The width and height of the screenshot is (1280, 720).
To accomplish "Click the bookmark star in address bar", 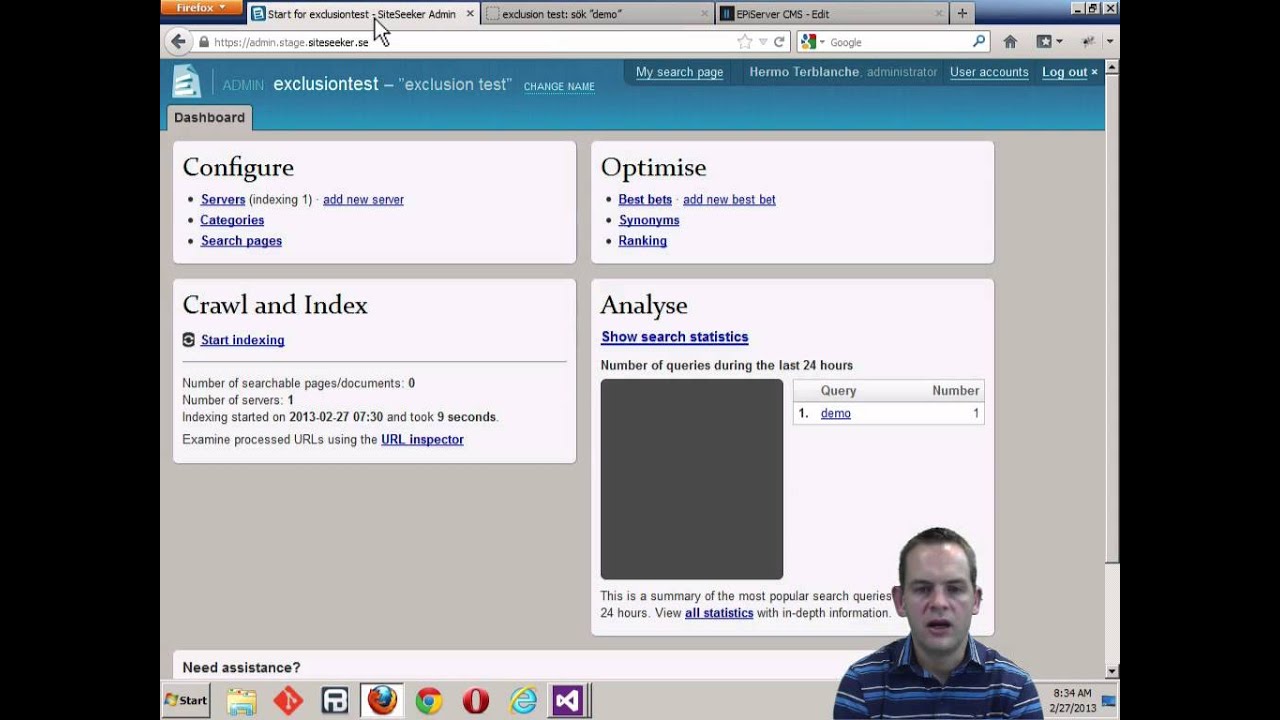I will click(x=744, y=42).
